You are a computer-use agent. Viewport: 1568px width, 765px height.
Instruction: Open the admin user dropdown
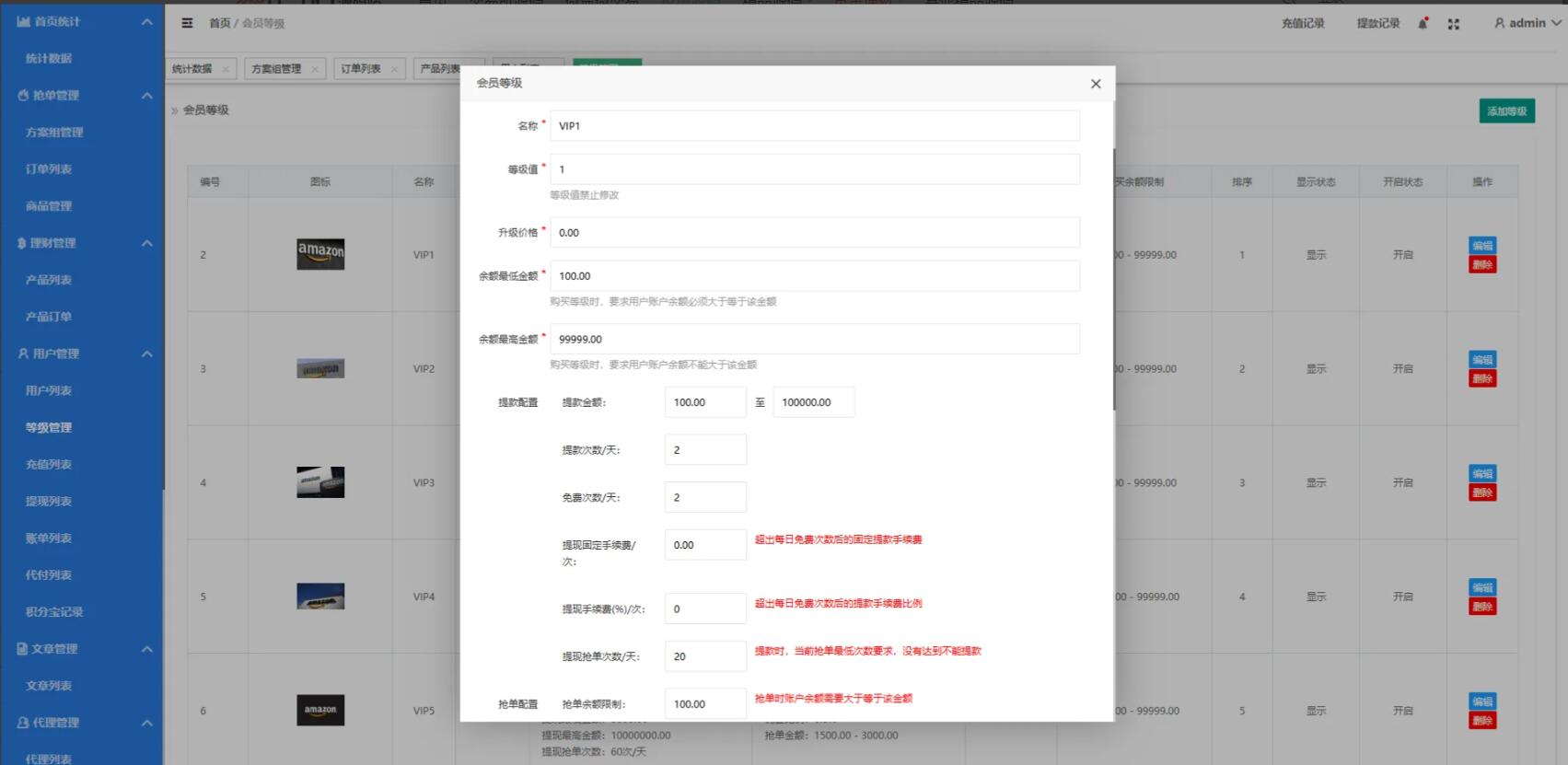click(x=1527, y=23)
